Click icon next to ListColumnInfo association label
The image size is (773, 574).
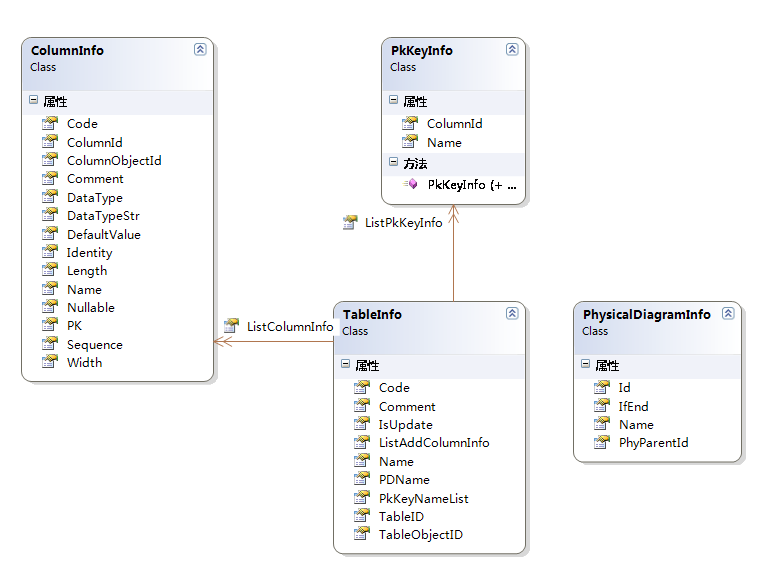pos(231,325)
